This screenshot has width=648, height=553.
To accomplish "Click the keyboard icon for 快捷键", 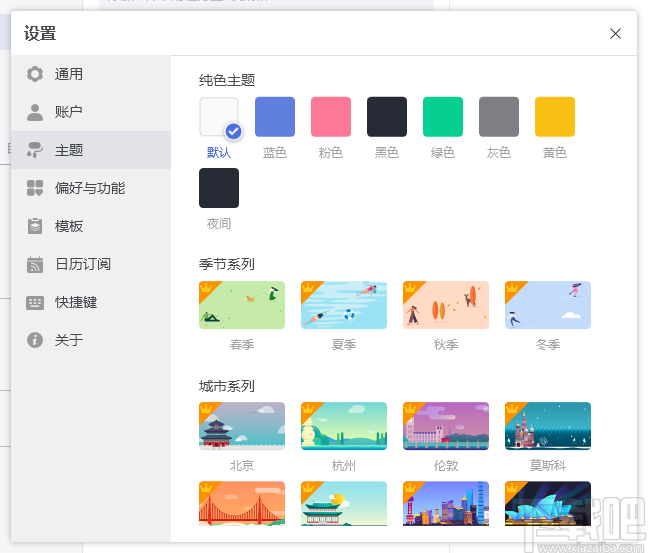I will [35, 303].
